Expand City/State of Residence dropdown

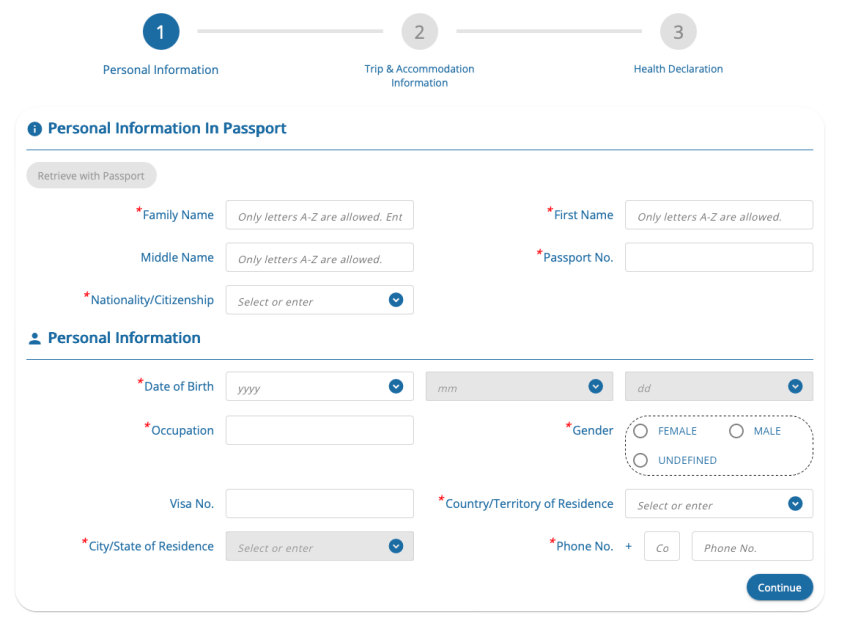[320, 546]
